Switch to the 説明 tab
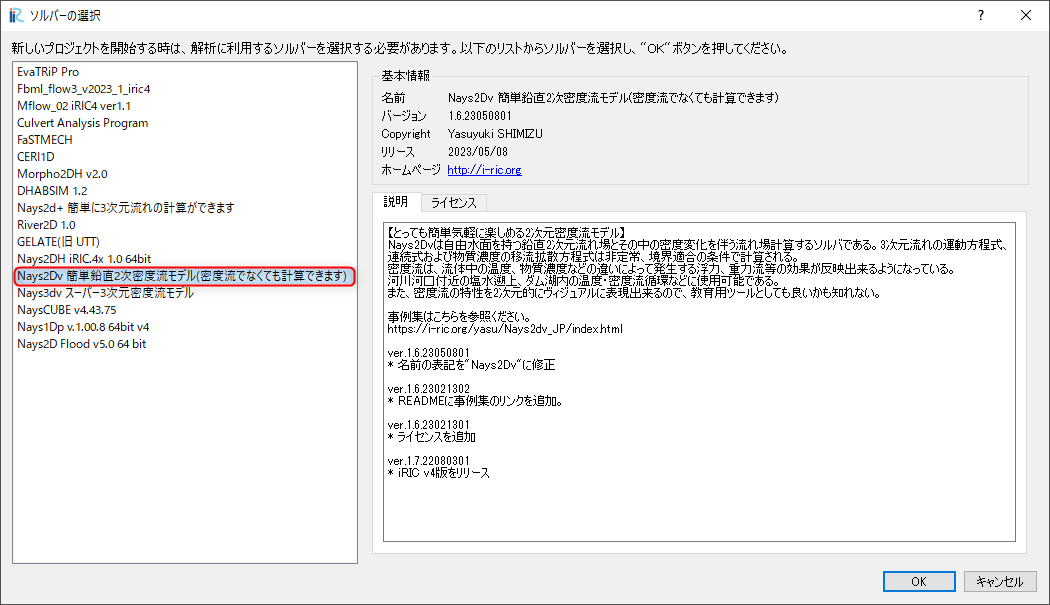 (396, 202)
